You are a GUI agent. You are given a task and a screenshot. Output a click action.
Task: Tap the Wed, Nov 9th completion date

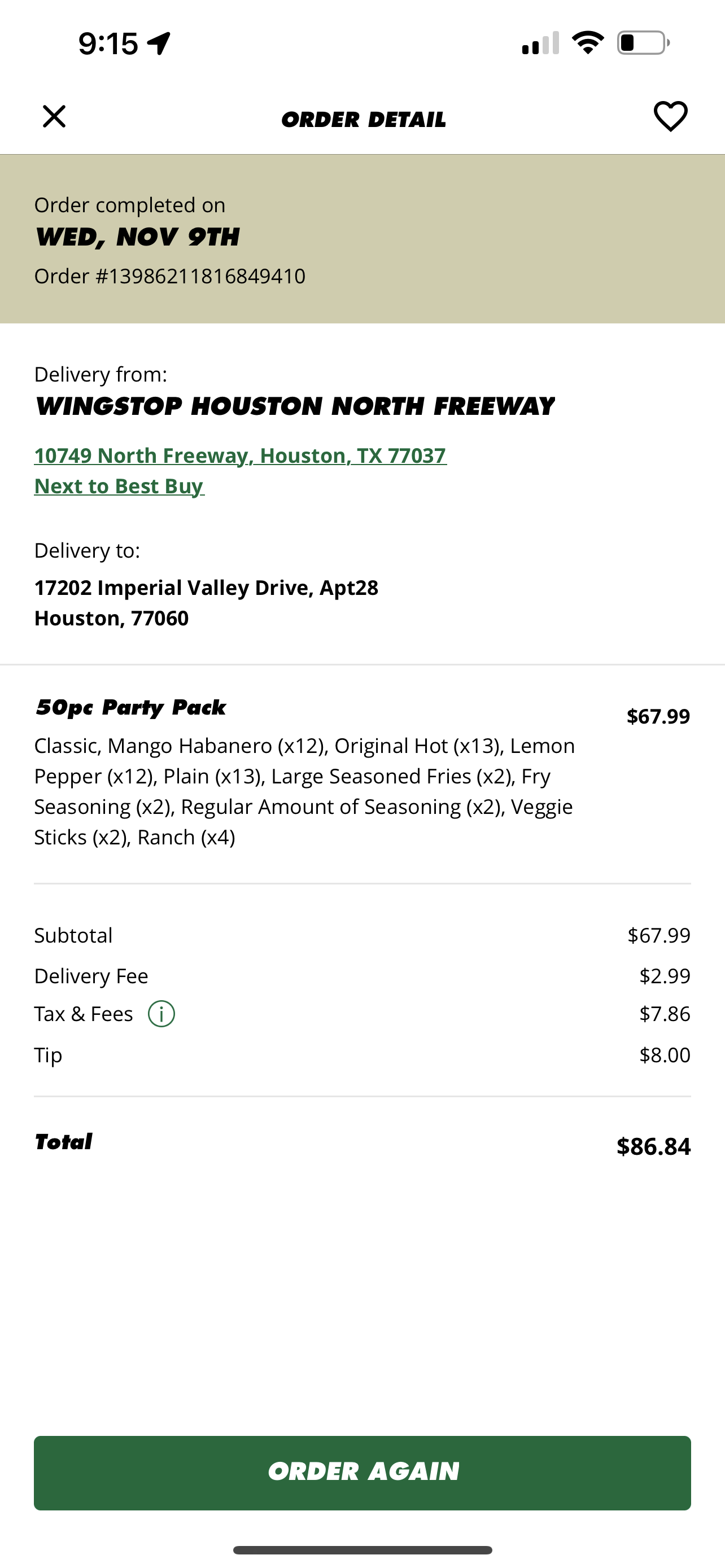pos(137,237)
